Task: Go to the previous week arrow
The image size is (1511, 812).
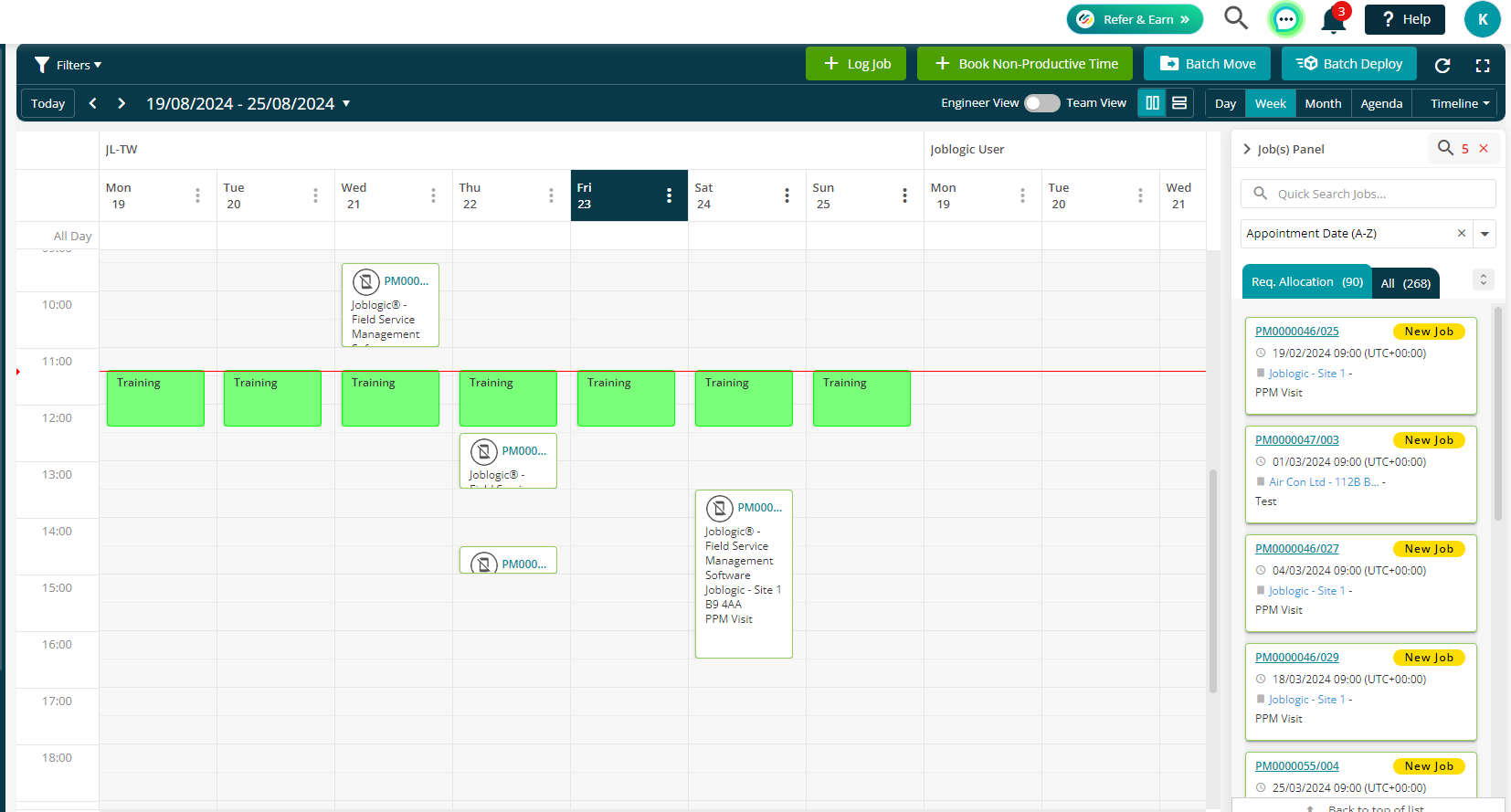Action: point(92,103)
